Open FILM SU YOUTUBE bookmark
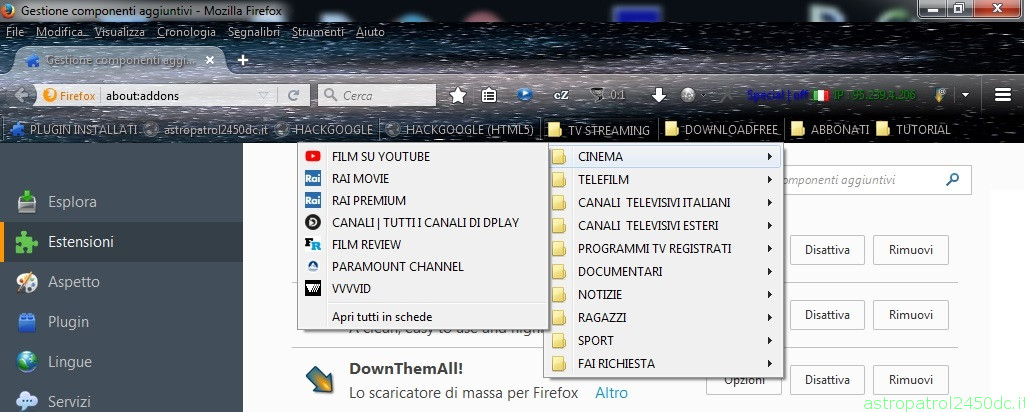1025x412 pixels. point(422,156)
